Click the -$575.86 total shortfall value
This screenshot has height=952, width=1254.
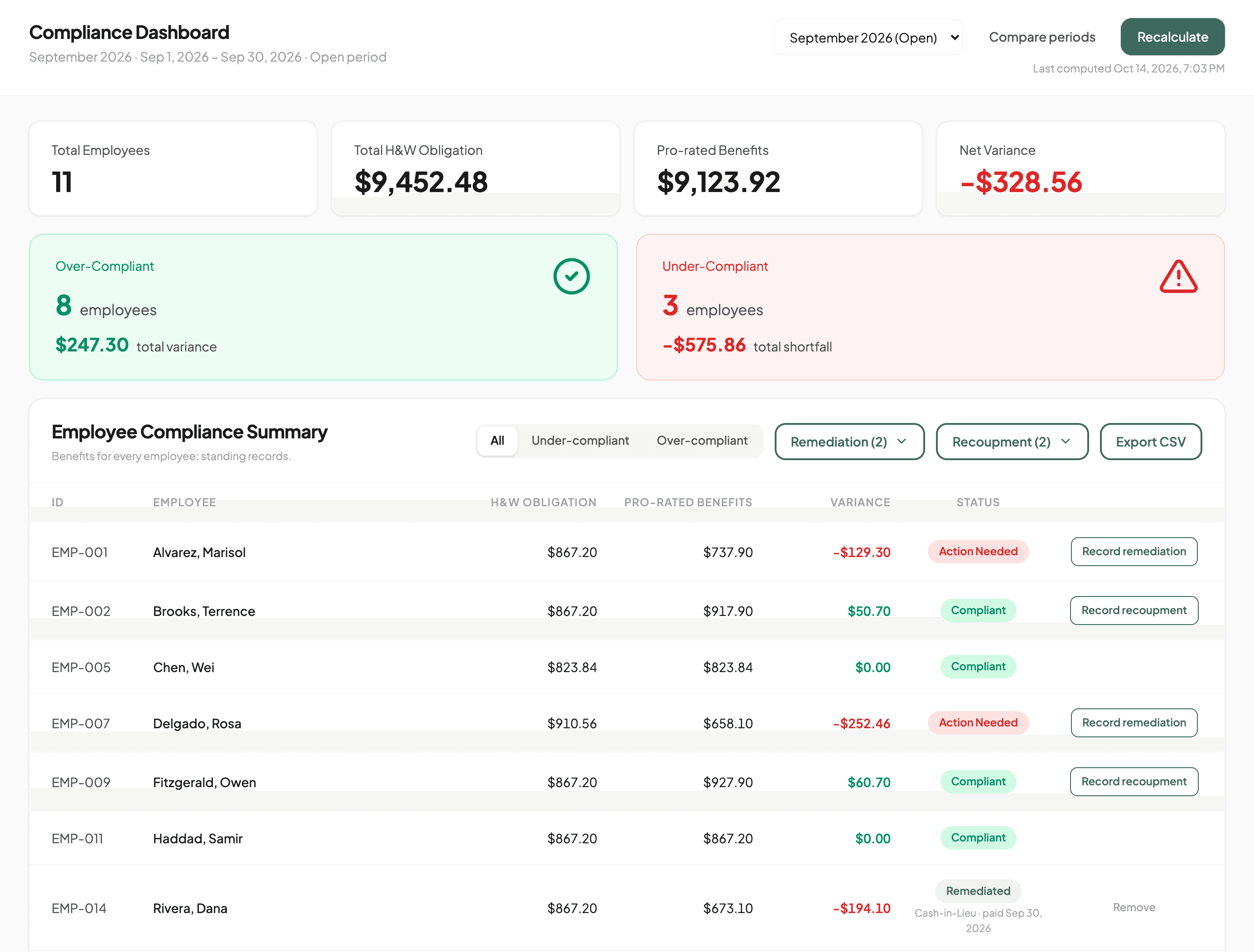coord(704,345)
